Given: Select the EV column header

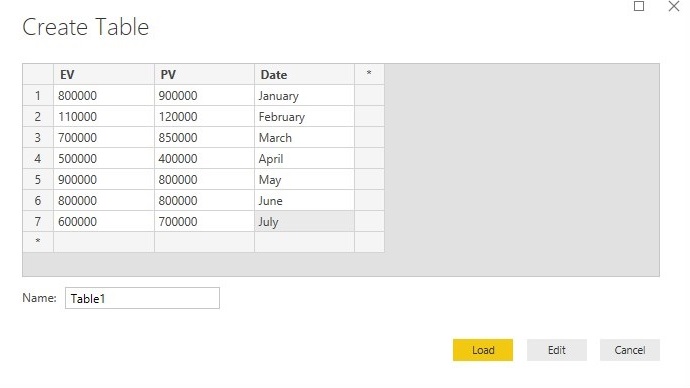Looking at the screenshot, I should tap(104, 74).
